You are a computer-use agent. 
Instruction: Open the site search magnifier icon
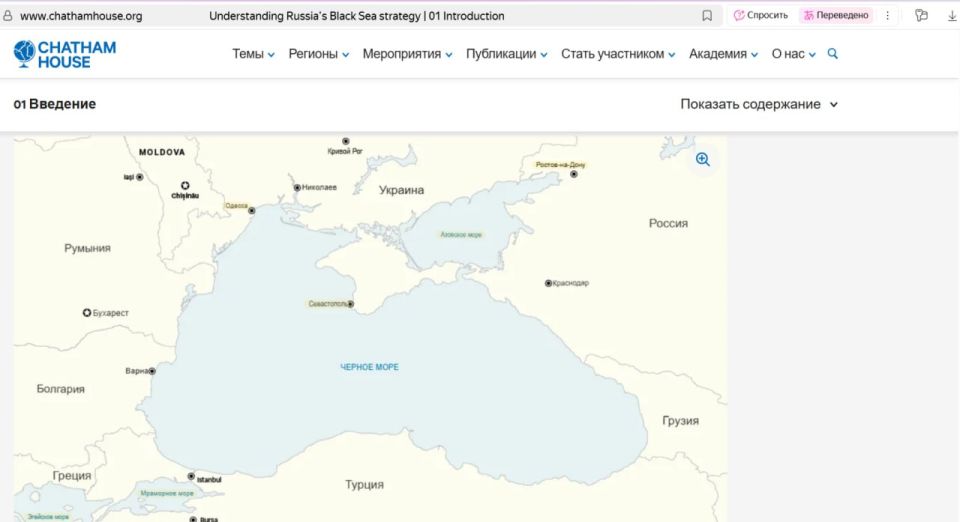(x=833, y=54)
